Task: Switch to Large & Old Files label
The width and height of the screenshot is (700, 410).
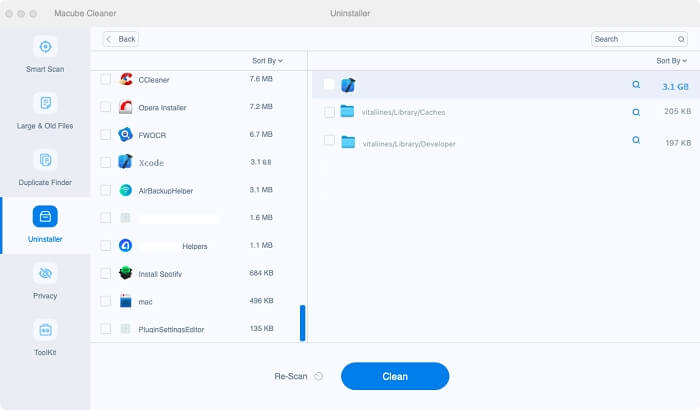Action: click(x=45, y=126)
